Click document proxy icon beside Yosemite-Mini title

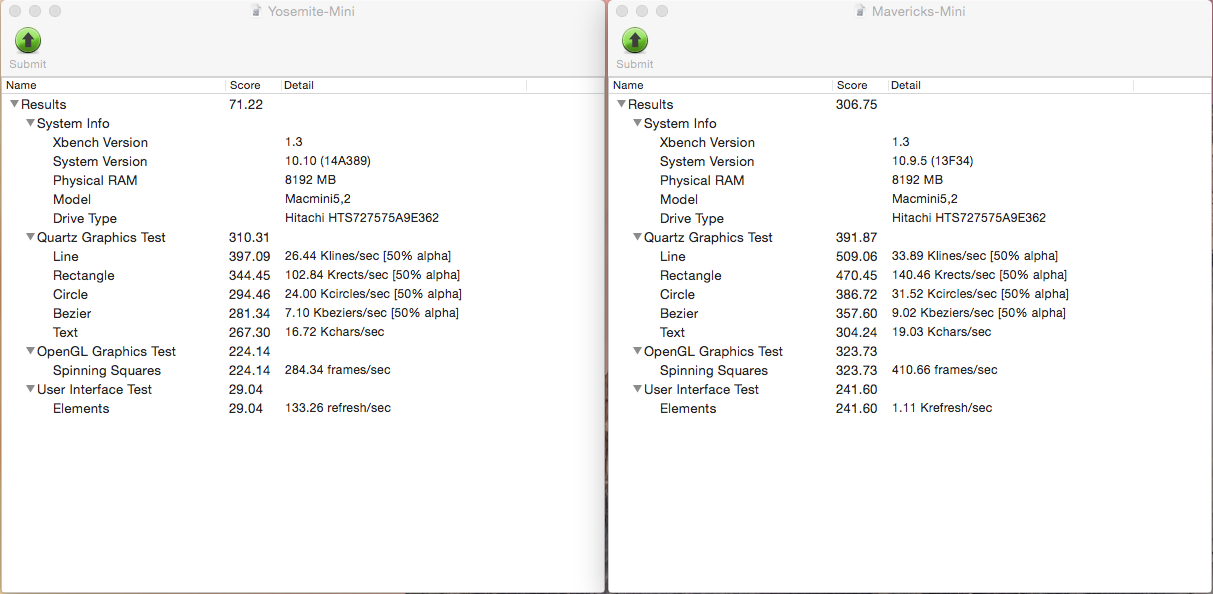[258, 11]
